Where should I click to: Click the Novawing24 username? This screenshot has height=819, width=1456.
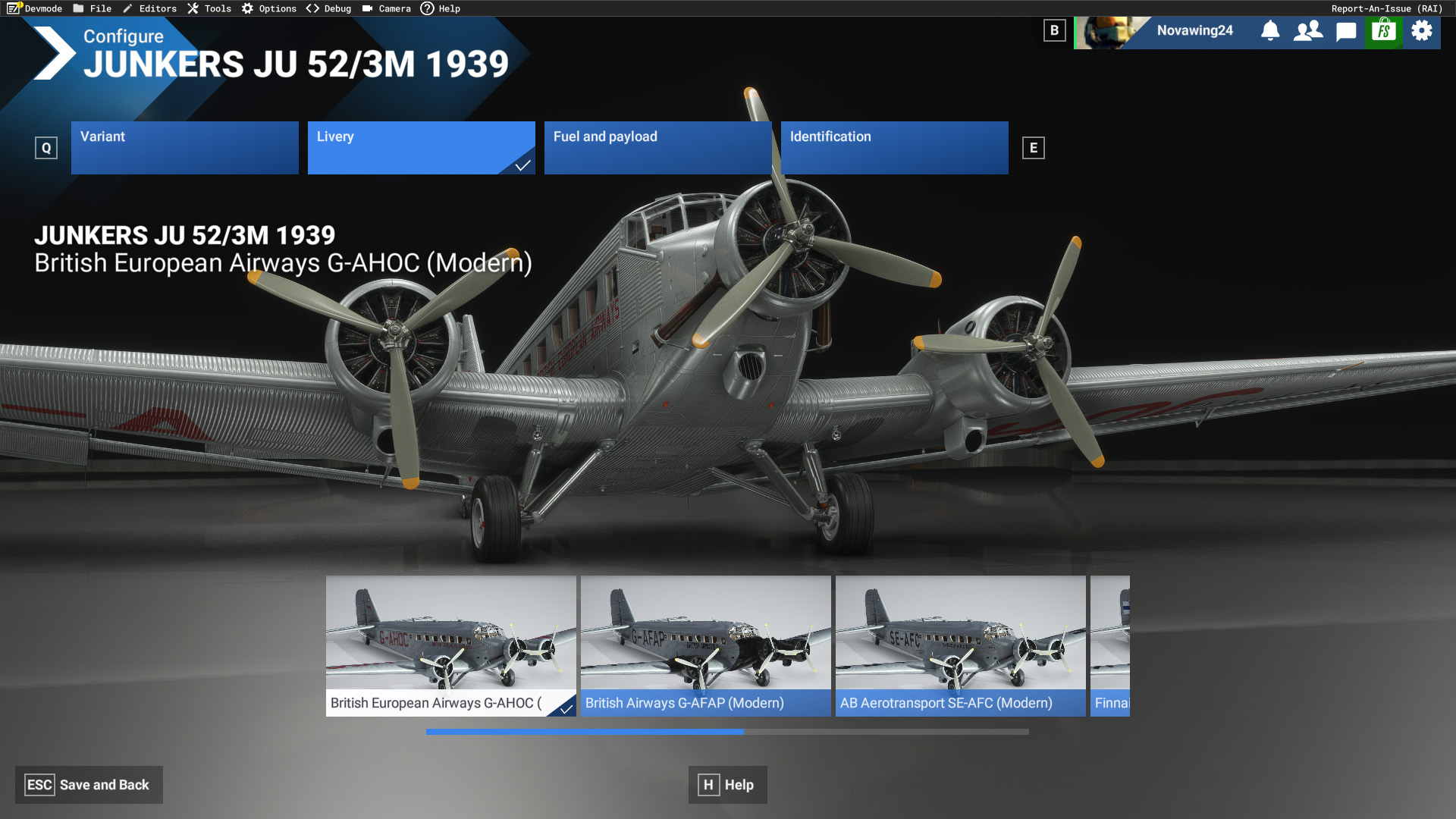[1194, 31]
